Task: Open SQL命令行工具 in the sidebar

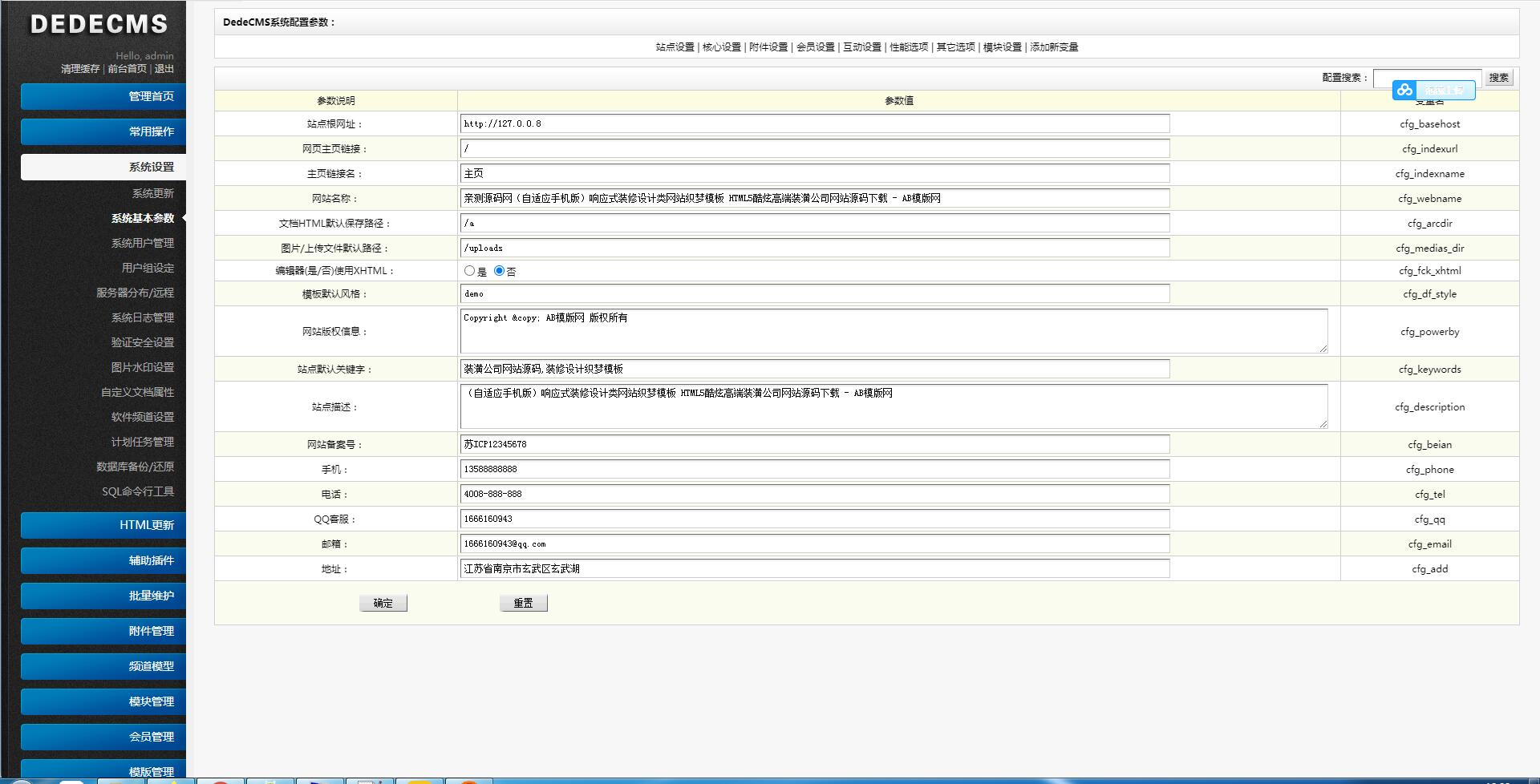Action: [x=138, y=491]
